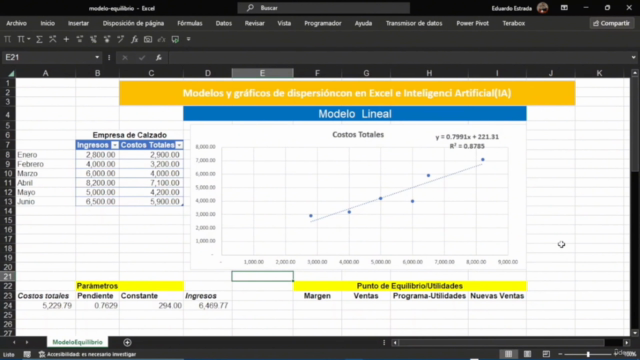This screenshot has width=640, height=360.
Task: Click the camera screenshot icon in quick toolbar
Action: [148, 39]
